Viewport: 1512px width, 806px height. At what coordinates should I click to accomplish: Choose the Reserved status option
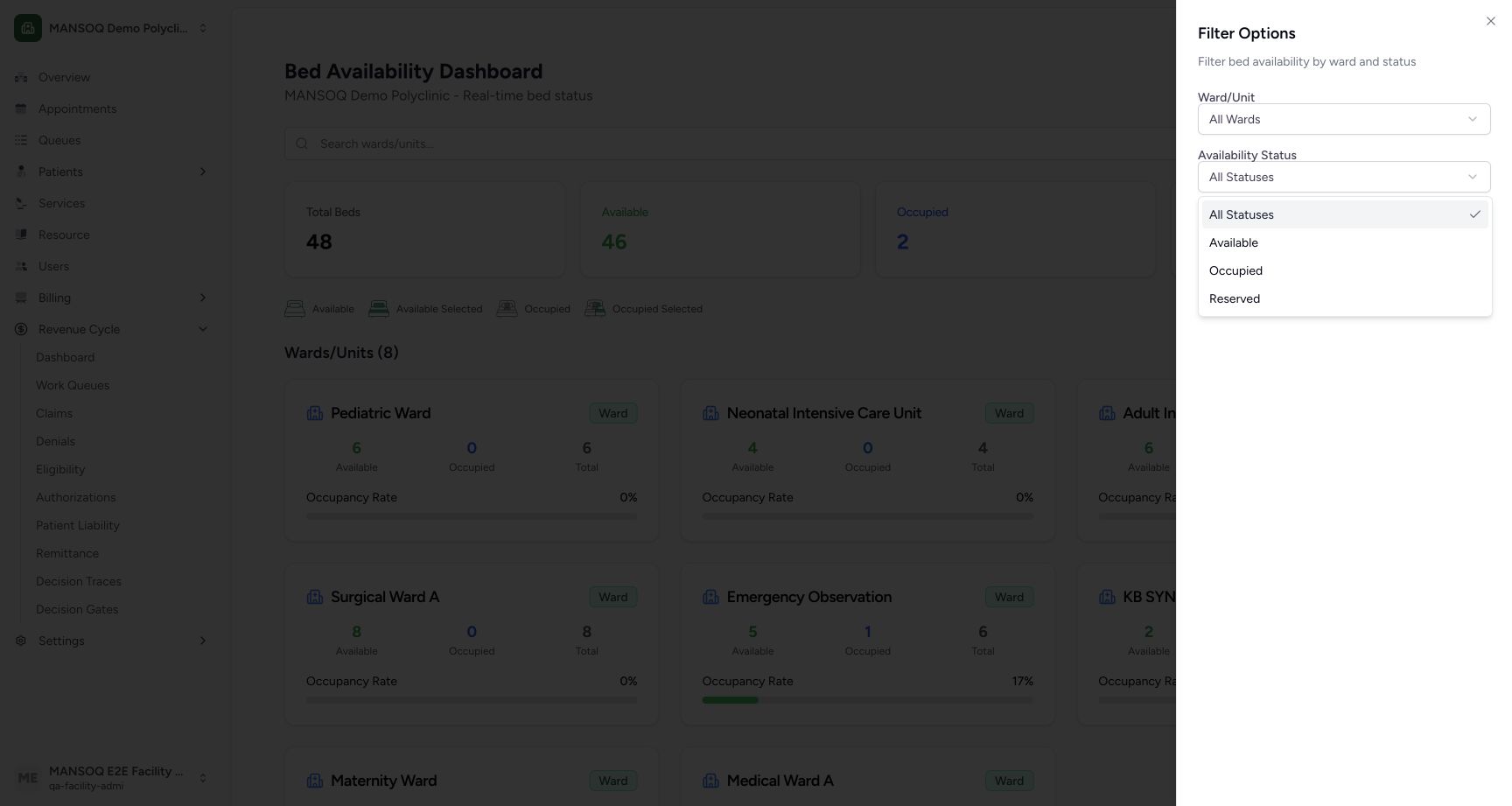click(x=1344, y=298)
